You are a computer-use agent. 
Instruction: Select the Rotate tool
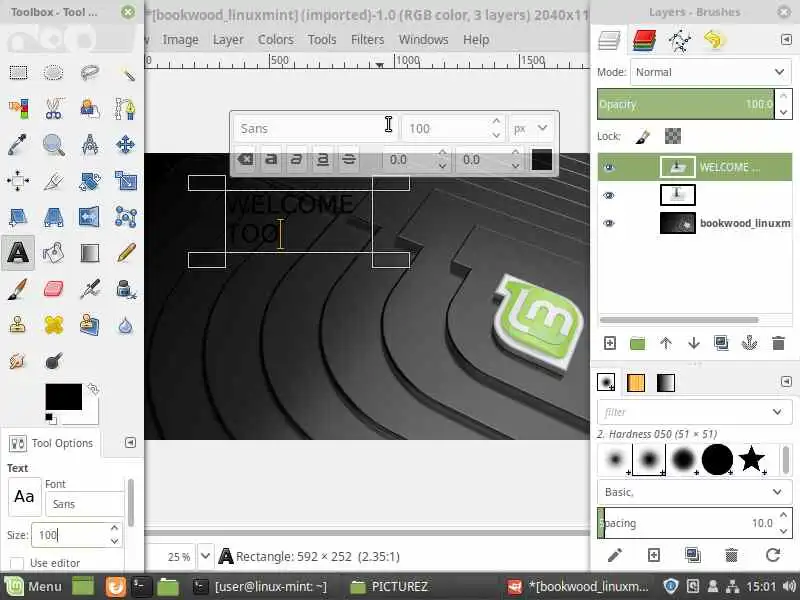pos(90,181)
